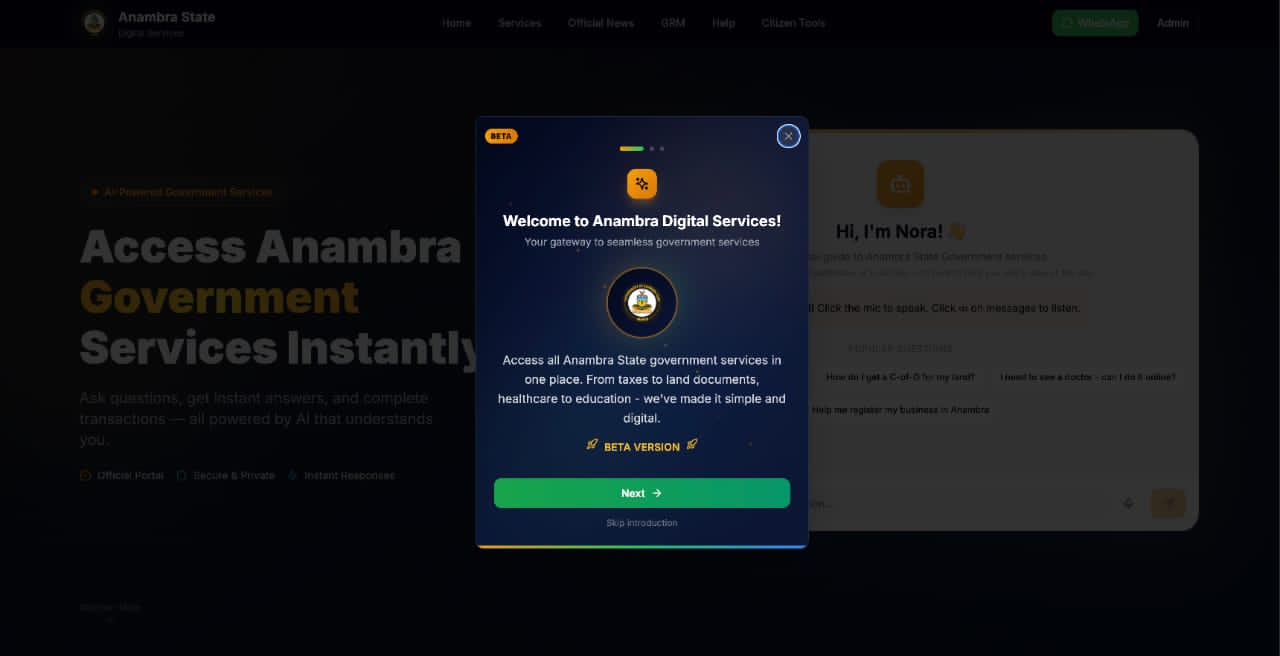Open the GRM navigation item

click(673, 23)
